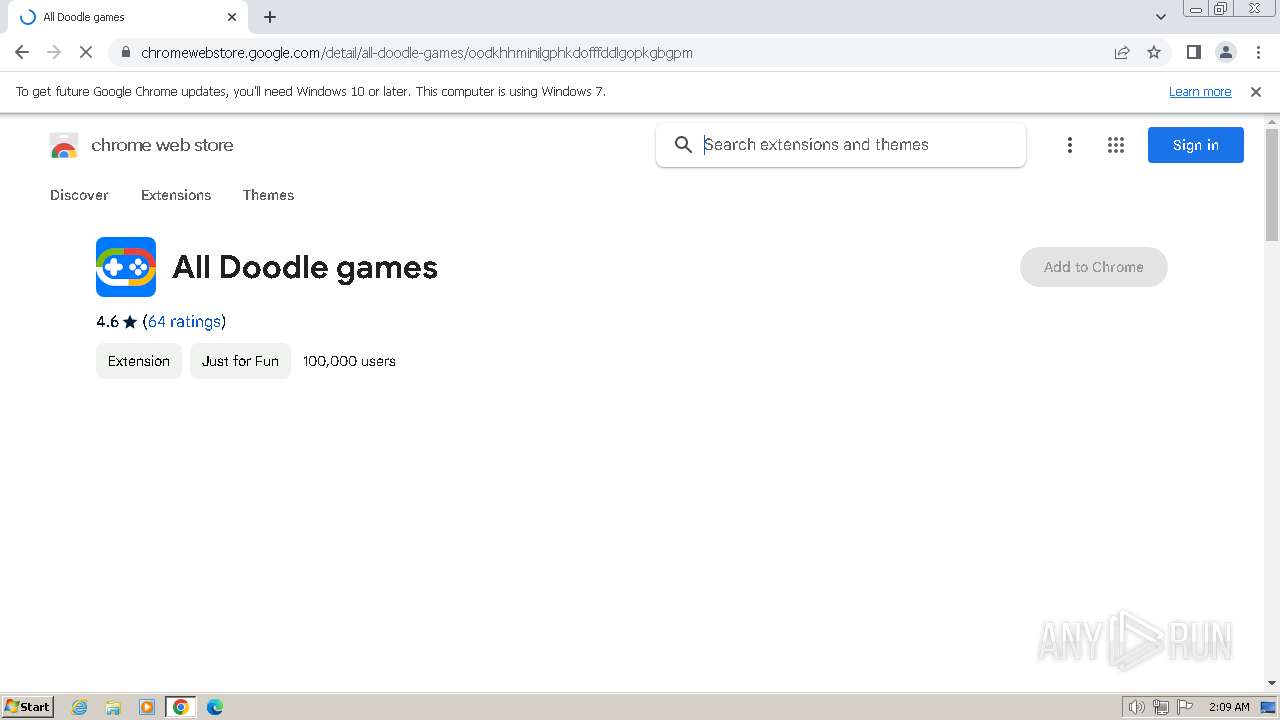Close the All Doodle games tab
The height and width of the screenshot is (720, 1280).
[232, 17]
